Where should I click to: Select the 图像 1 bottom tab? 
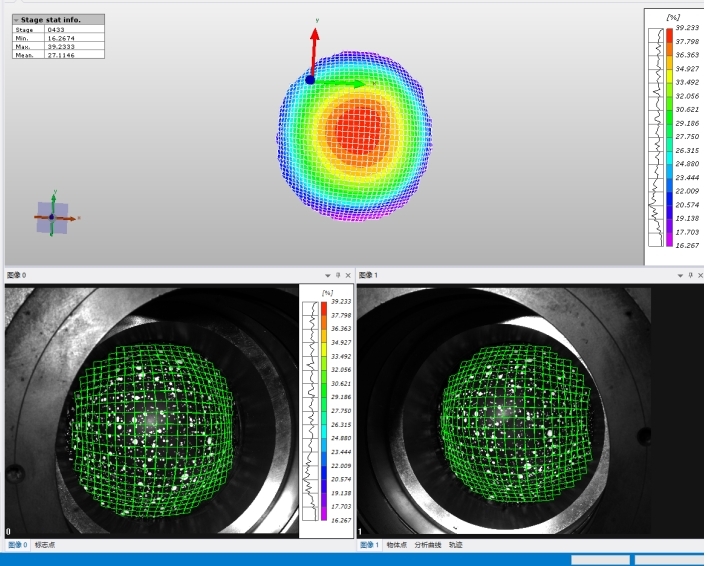pyautogui.click(x=369, y=545)
